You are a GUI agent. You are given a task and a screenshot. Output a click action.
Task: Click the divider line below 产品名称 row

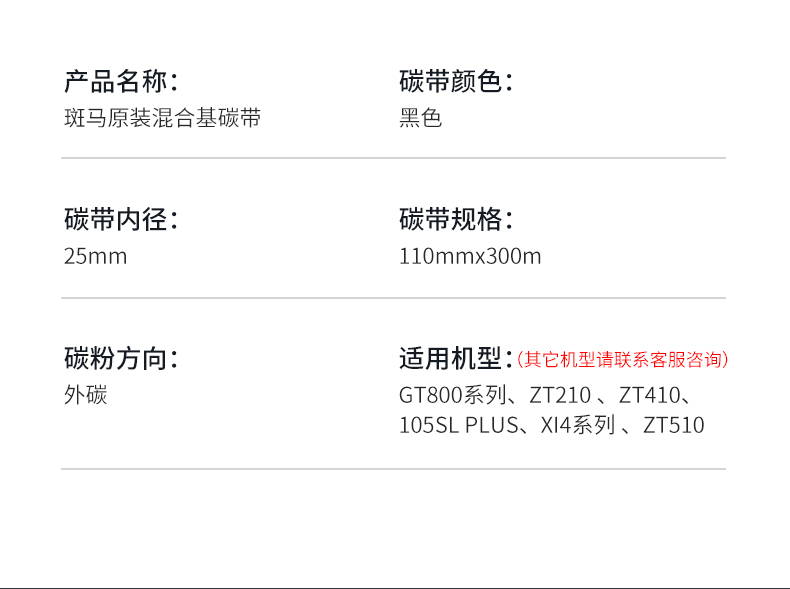(393, 158)
